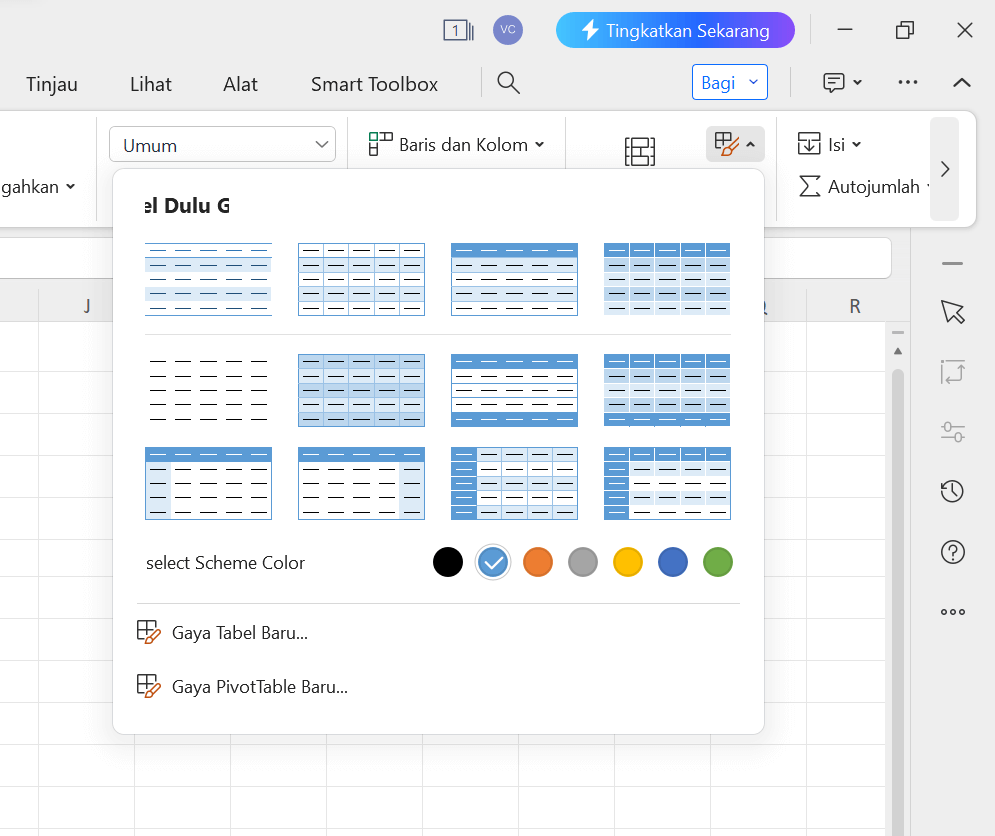Select the blue scheme color circle
This screenshot has width=995, height=836.
672,562
